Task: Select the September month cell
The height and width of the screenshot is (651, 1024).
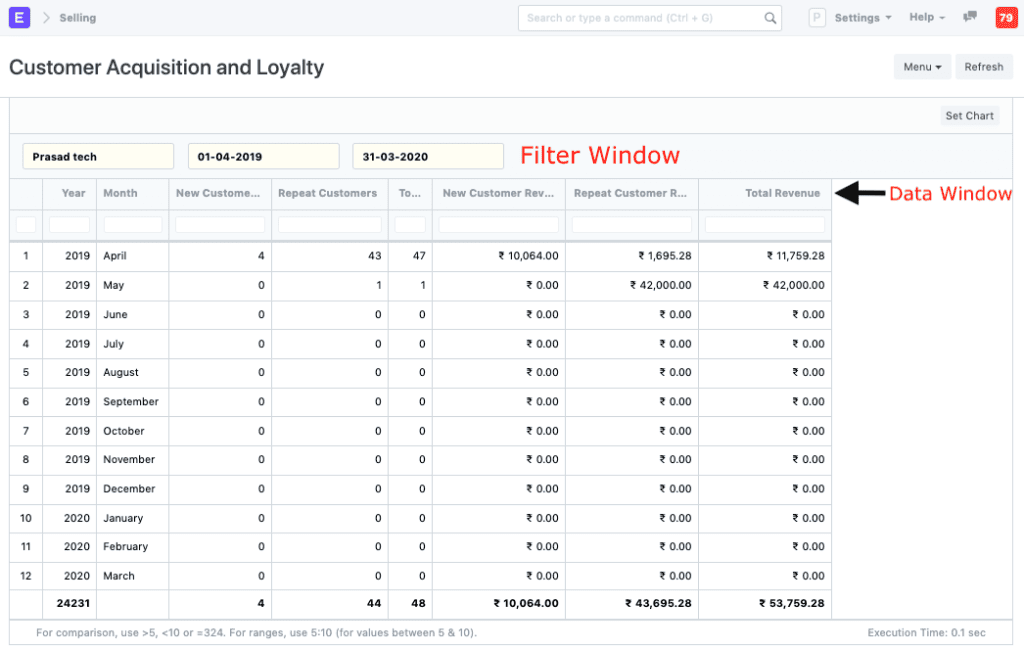Action: coord(133,402)
